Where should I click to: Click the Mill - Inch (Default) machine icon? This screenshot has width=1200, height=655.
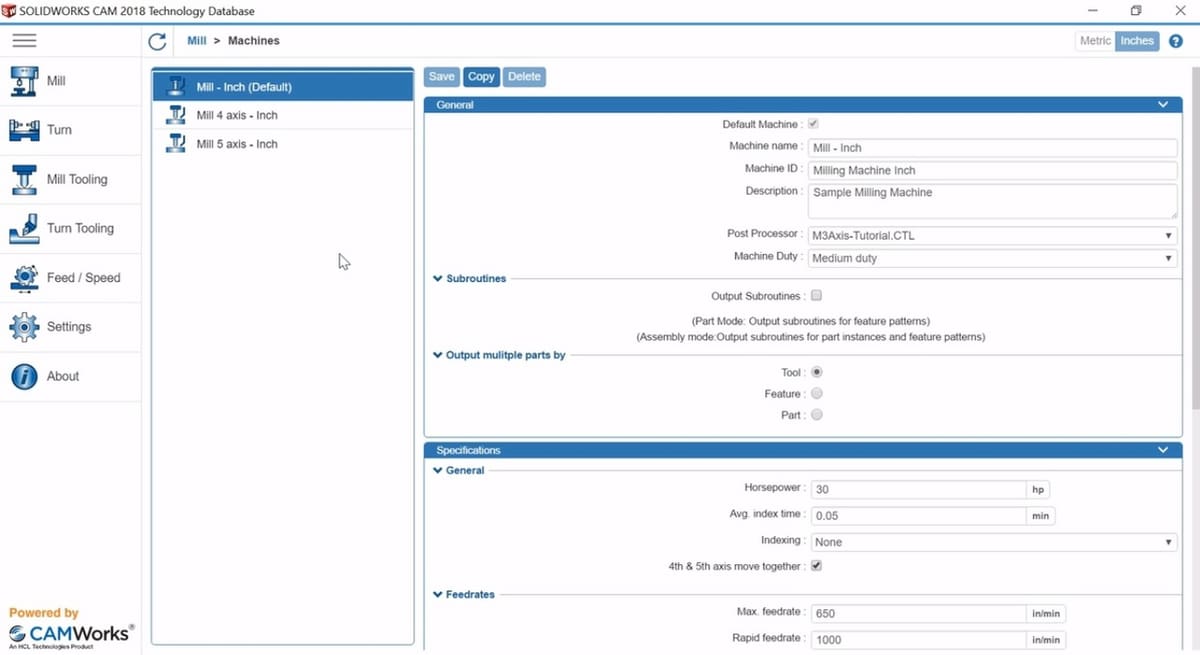point(177,86)
